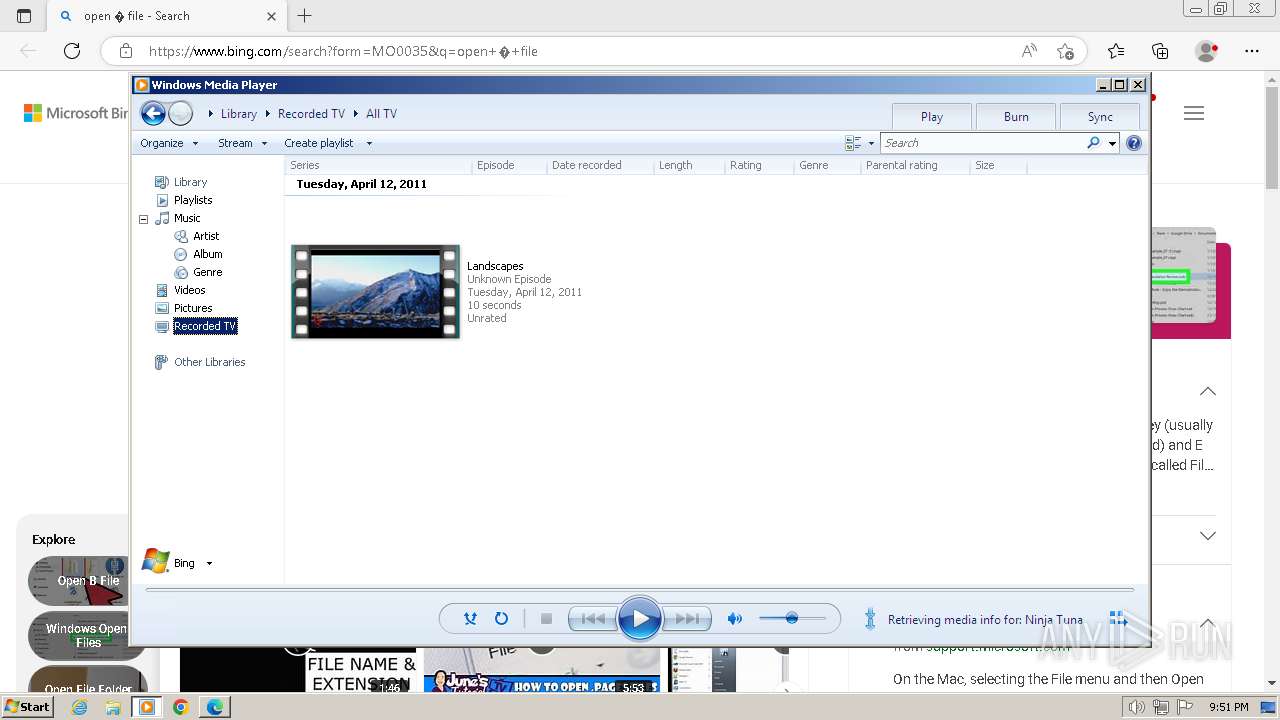Open Internet Explorer from the taskbar
This screenshot has width=1280, height=720.
(x=79, y=707)
